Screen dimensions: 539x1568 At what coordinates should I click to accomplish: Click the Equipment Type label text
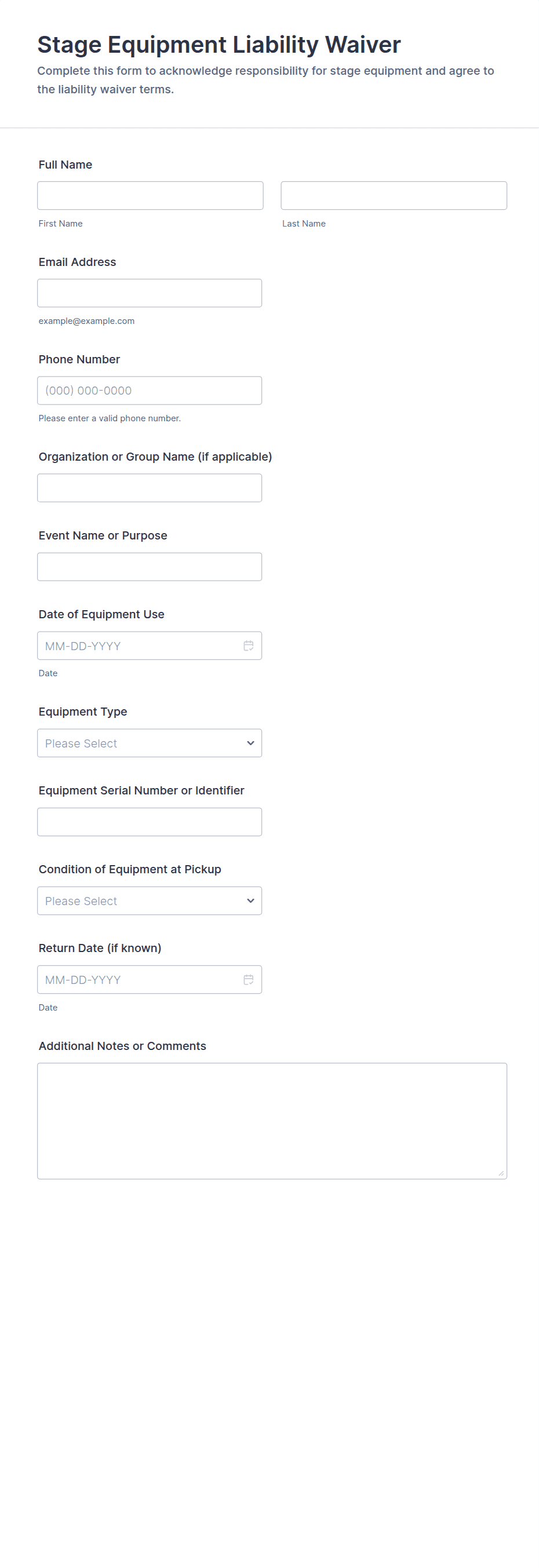click(83, 712)
